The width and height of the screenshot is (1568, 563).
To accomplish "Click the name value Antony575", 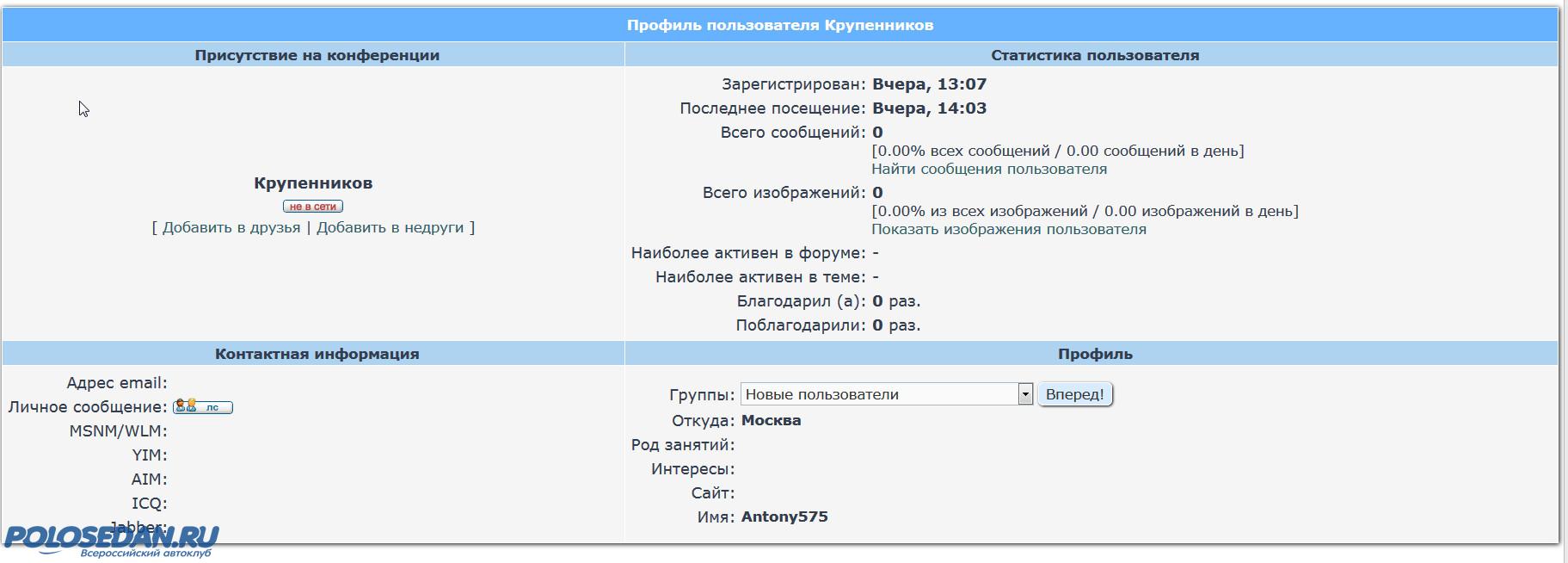I will (x=784, y=517).
